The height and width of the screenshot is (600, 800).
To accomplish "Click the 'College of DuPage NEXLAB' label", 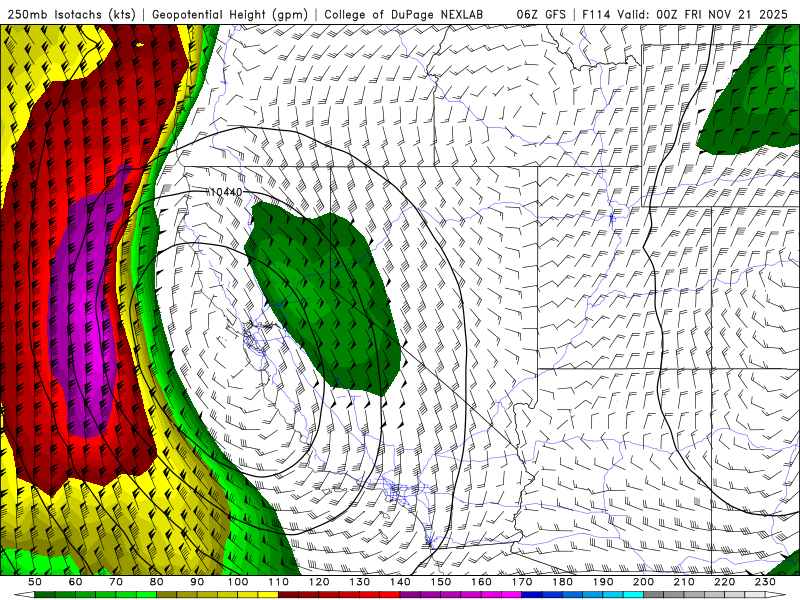I will [404, 15].
